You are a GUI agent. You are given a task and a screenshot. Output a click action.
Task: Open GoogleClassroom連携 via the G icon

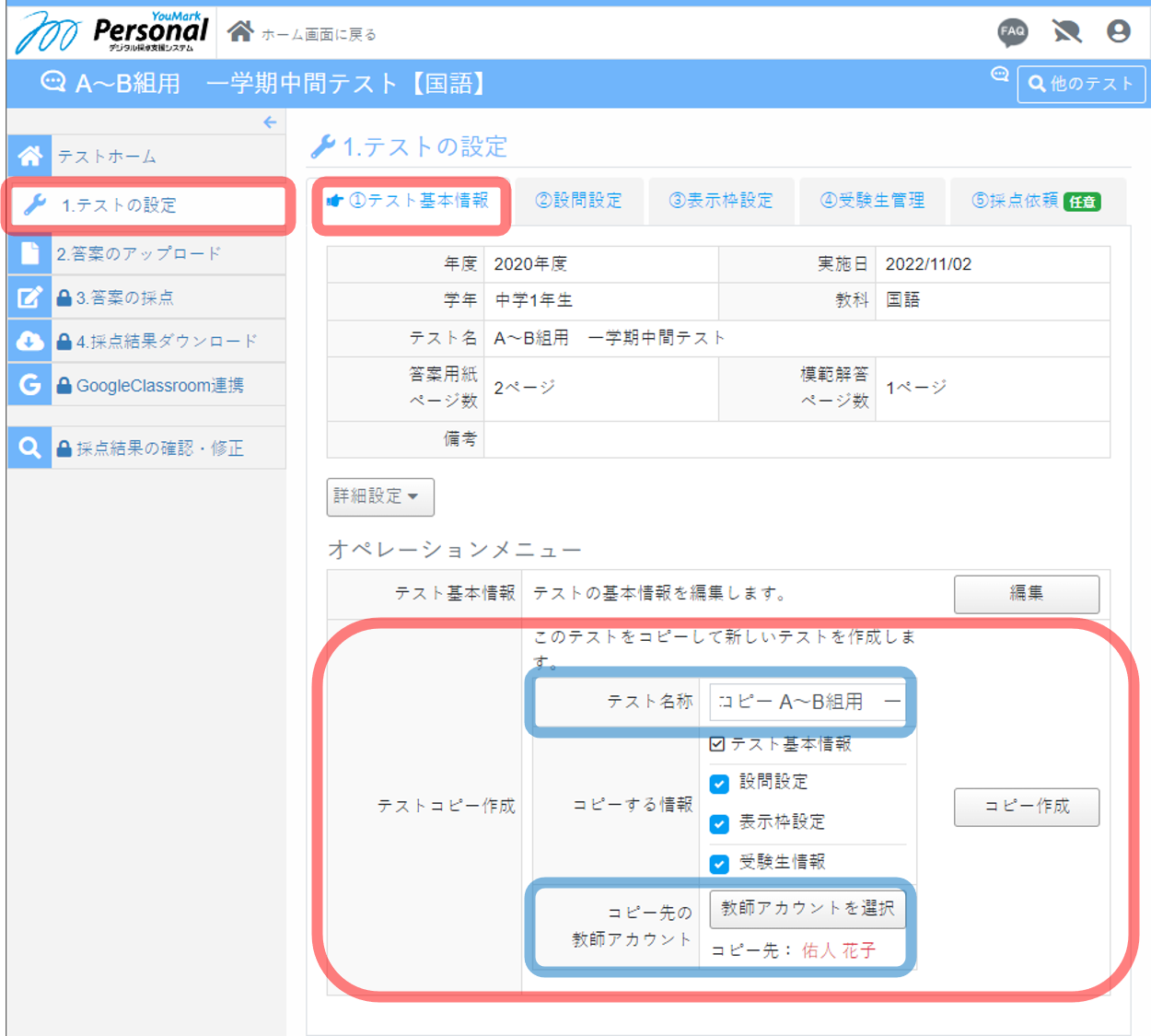click(29, 384)
